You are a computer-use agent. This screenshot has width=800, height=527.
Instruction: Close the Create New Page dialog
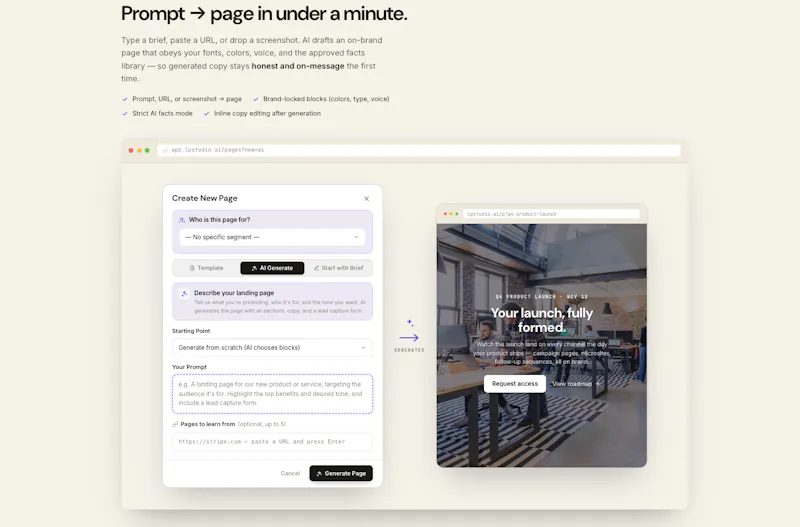(366, 198)
